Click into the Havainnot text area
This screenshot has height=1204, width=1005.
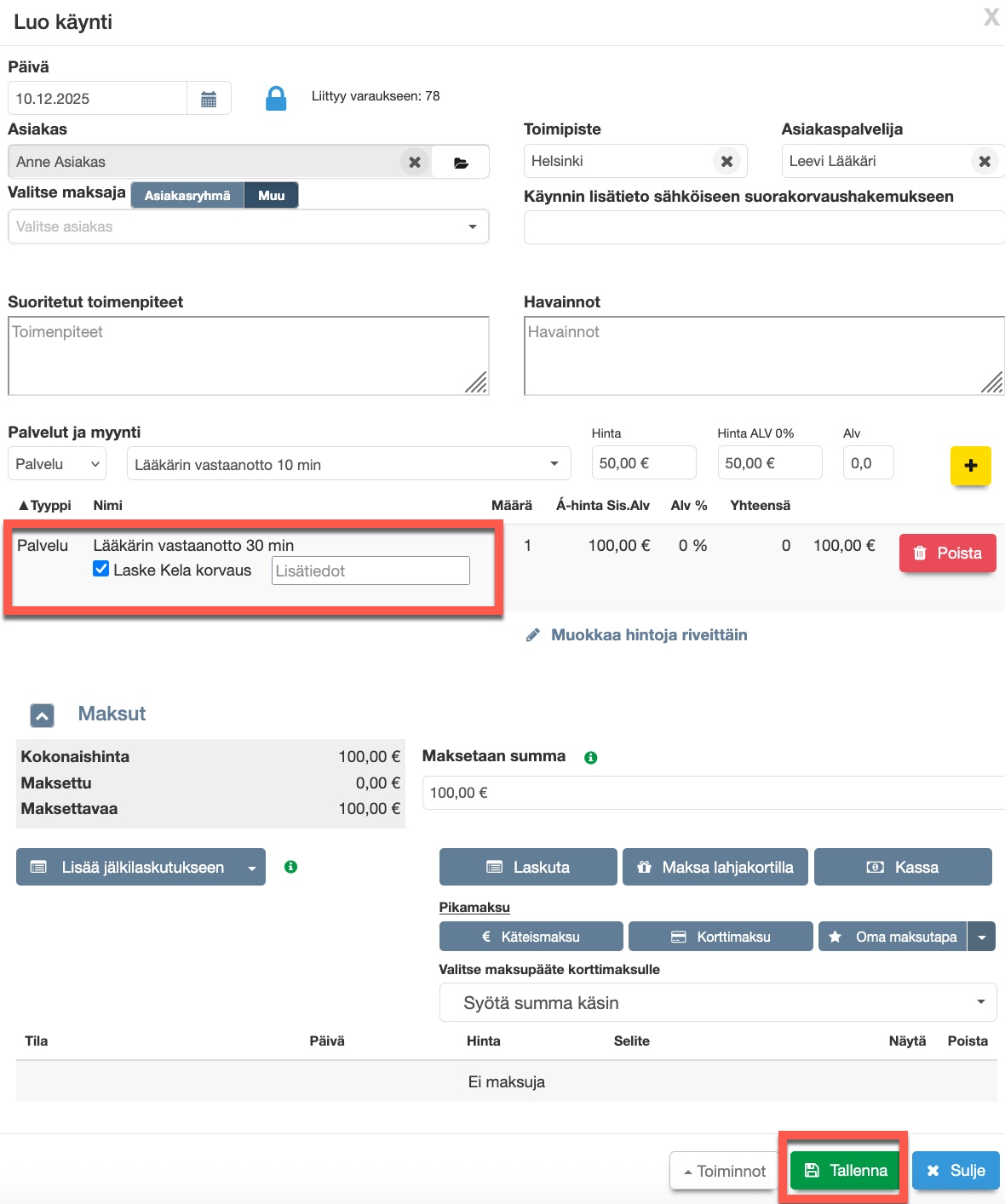(763, 356)
